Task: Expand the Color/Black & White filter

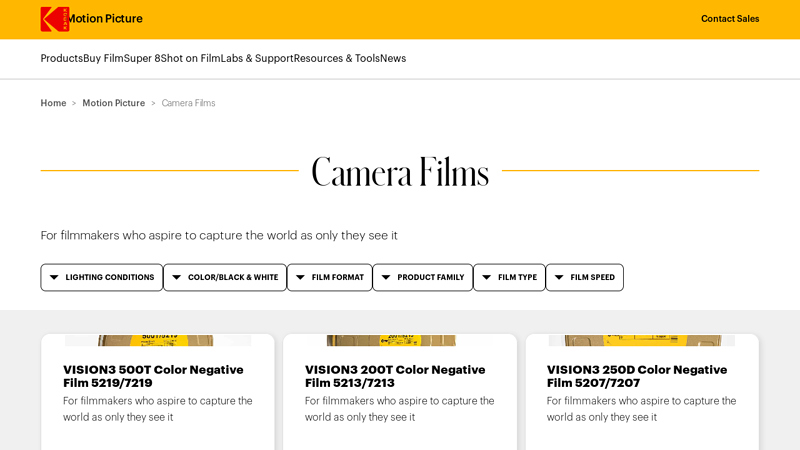Action: pos(225,278)
